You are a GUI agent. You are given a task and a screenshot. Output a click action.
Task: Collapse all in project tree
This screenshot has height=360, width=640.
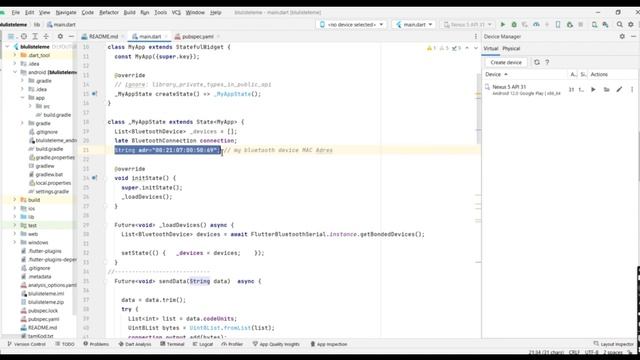click(46, 36)
